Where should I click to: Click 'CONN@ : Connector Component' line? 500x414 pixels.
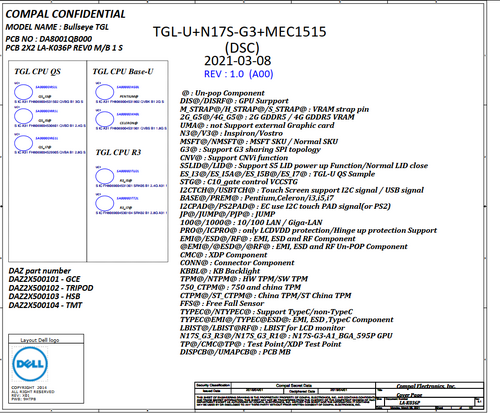point(237,263)
